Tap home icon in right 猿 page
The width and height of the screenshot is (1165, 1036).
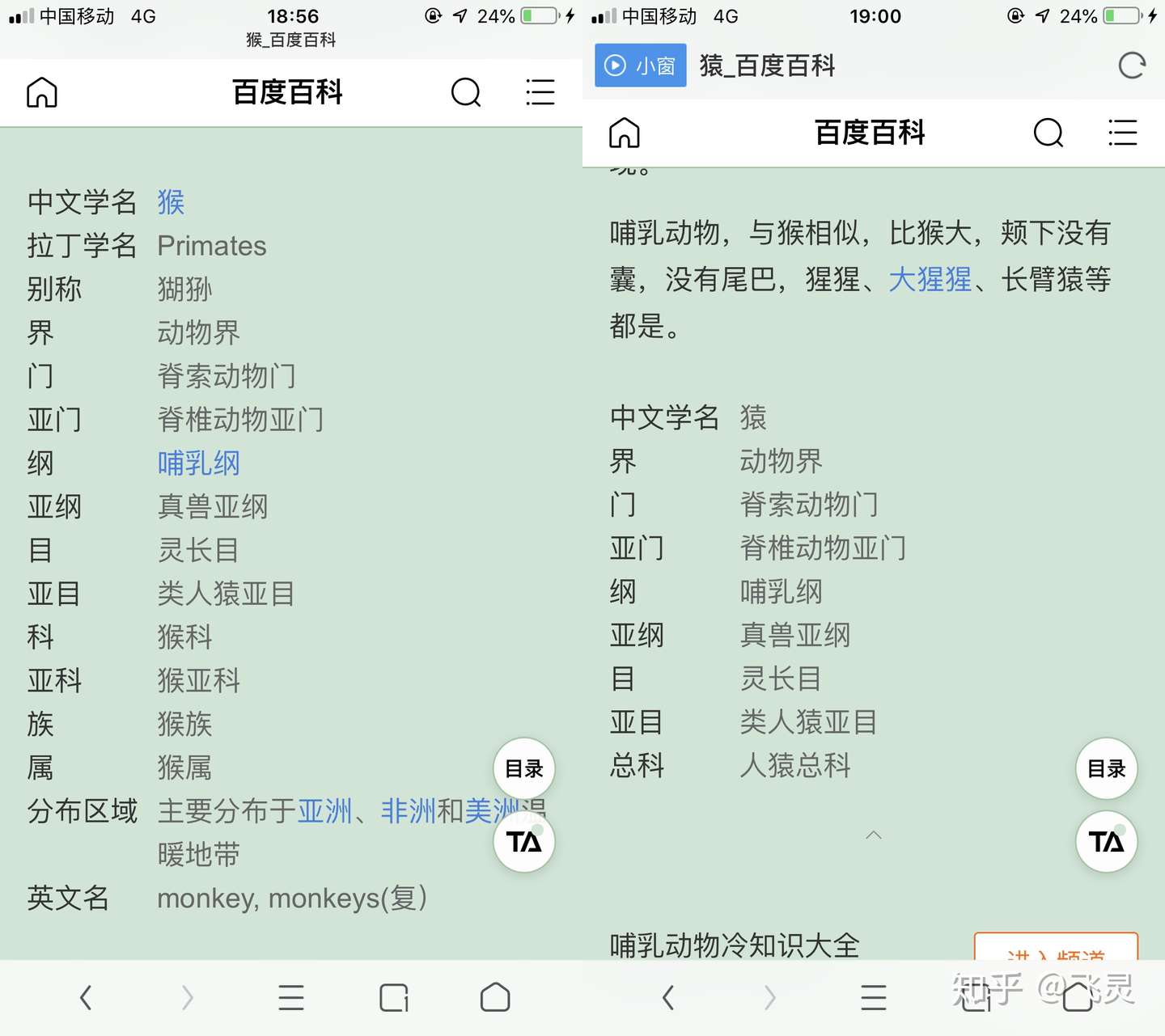click(625, 133)
